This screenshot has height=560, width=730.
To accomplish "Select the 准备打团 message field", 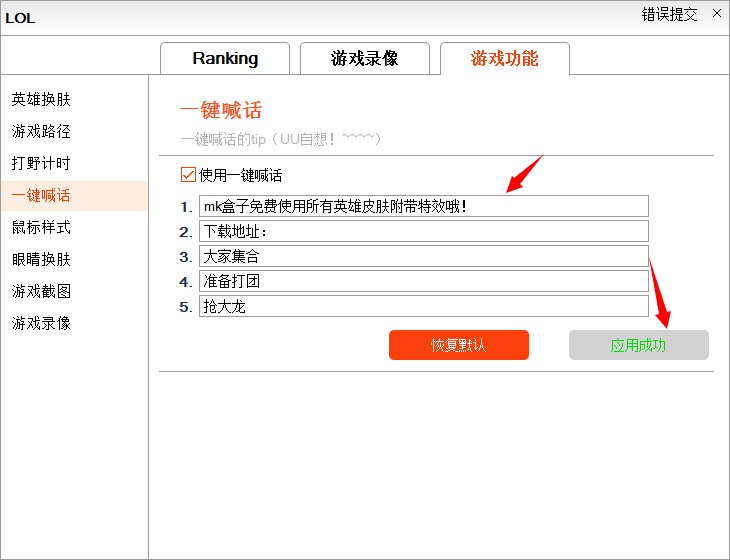I will 423,281.
